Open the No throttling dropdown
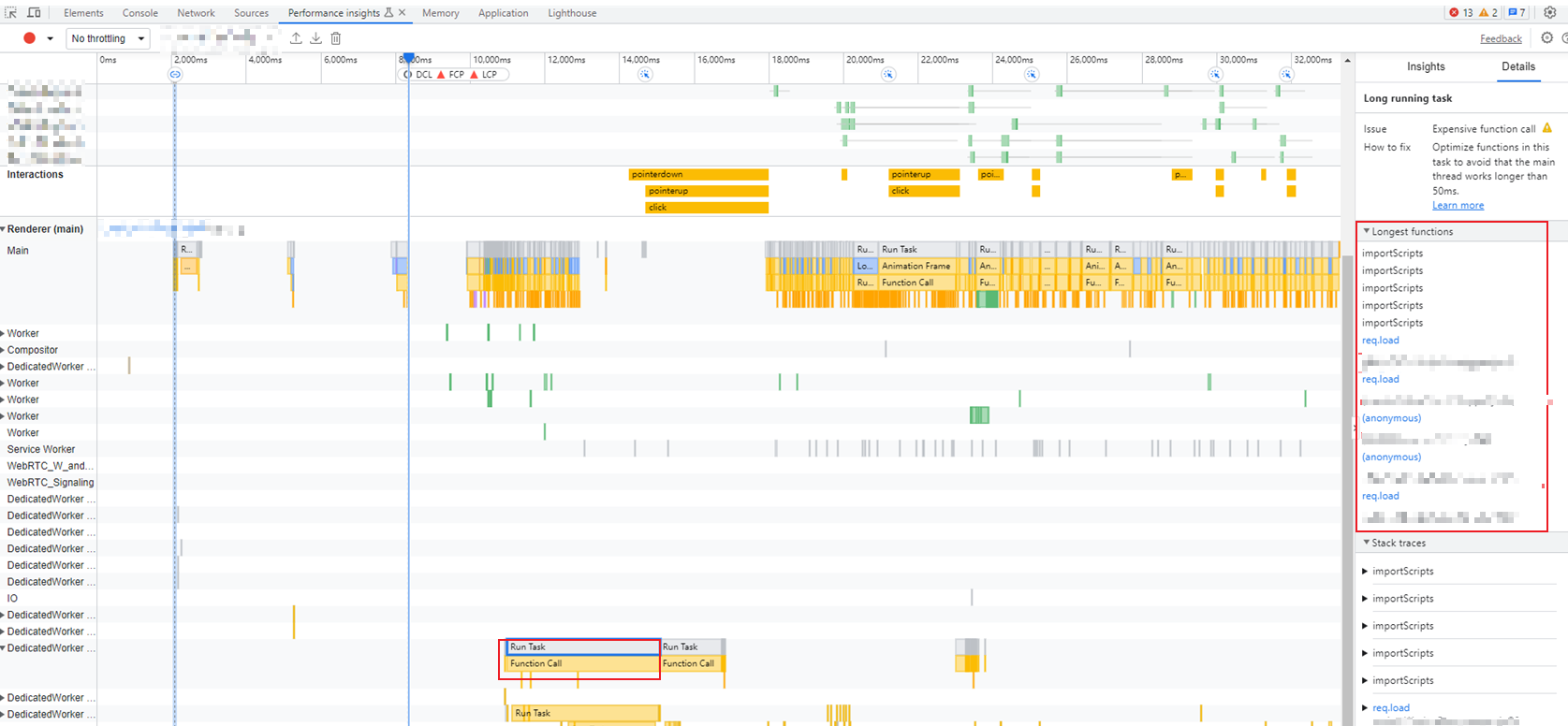 coord(108,38)
